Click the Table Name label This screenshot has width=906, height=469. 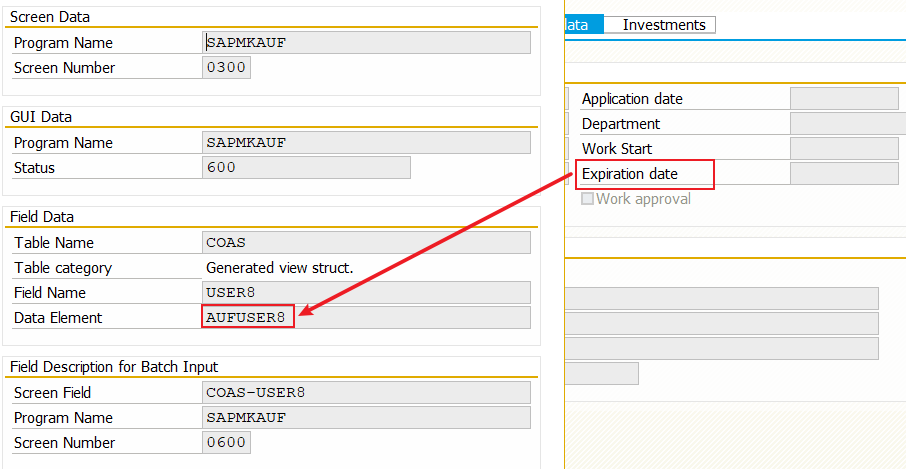54,243
